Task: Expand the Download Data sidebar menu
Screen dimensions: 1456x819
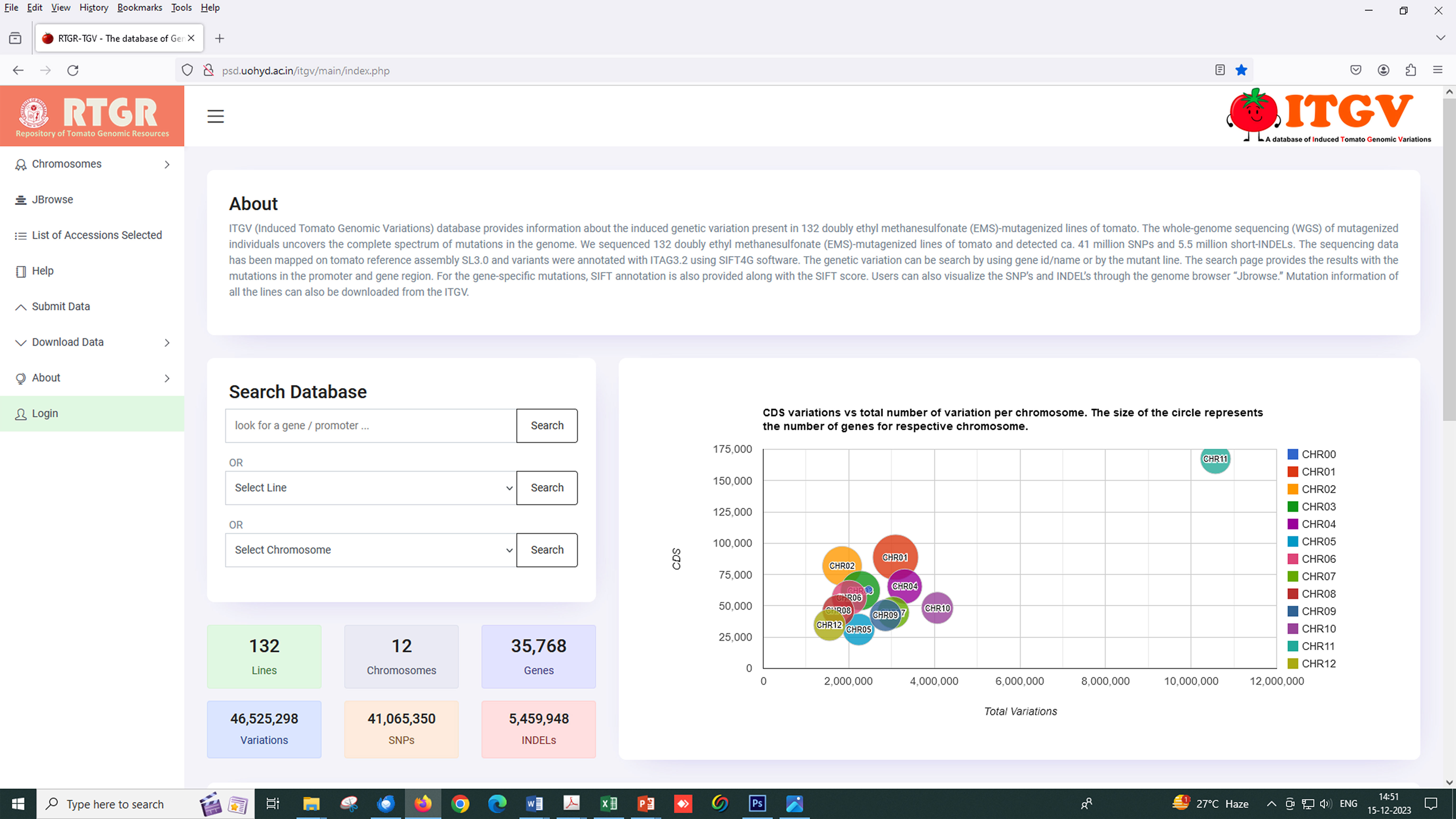Action: pos(92,342)
